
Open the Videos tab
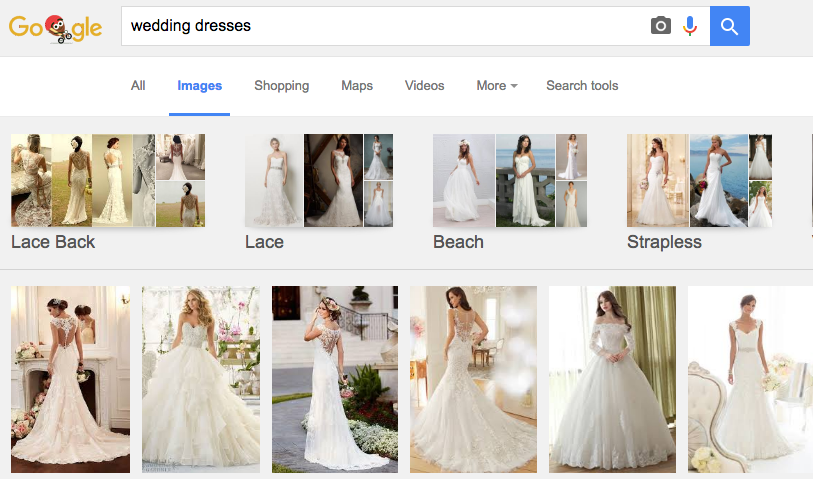tap(425, 86)
